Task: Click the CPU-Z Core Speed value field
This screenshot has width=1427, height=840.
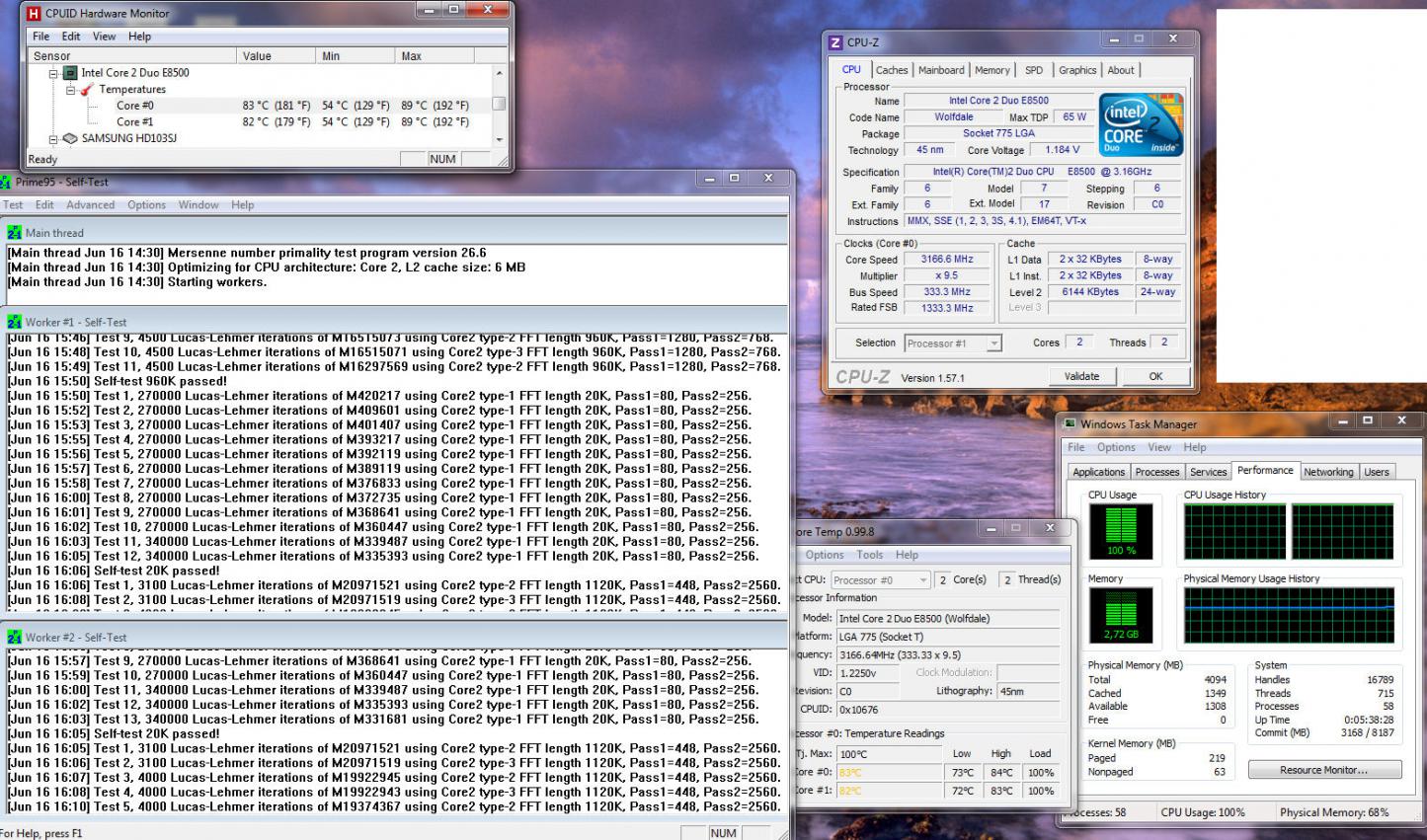Action: pyautogui.click(x=947, y=260)
